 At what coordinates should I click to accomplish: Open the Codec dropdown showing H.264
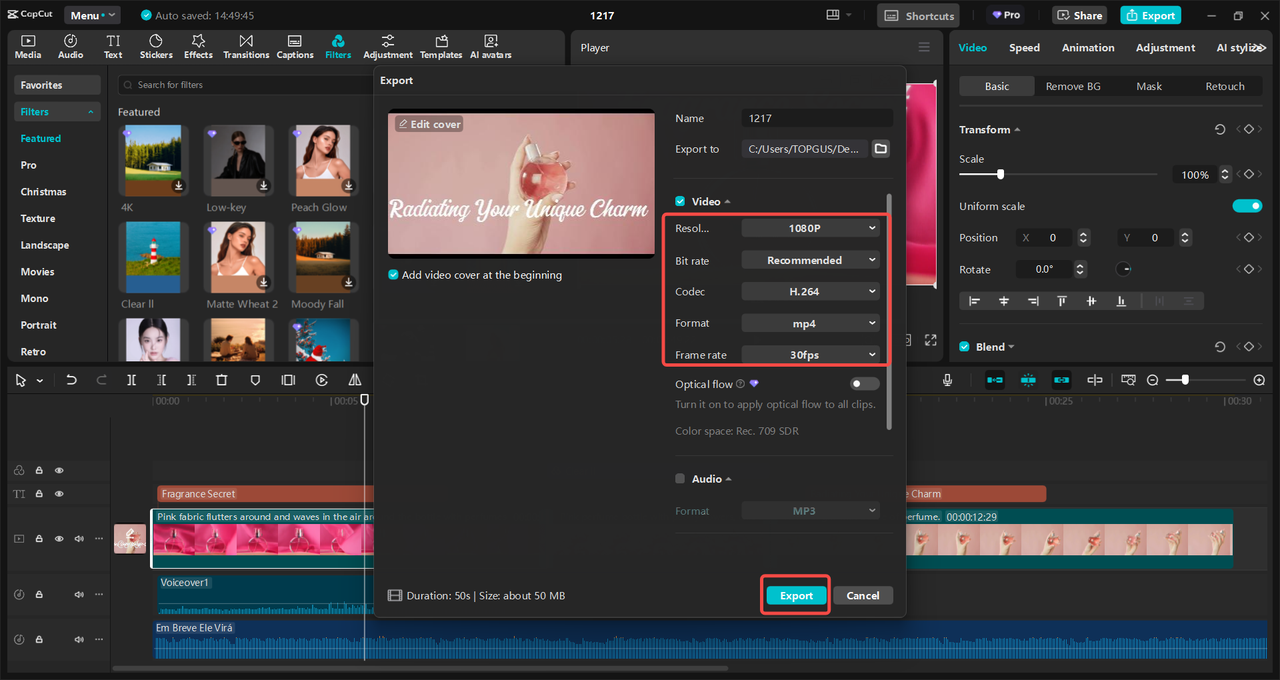tap(810, 291)
